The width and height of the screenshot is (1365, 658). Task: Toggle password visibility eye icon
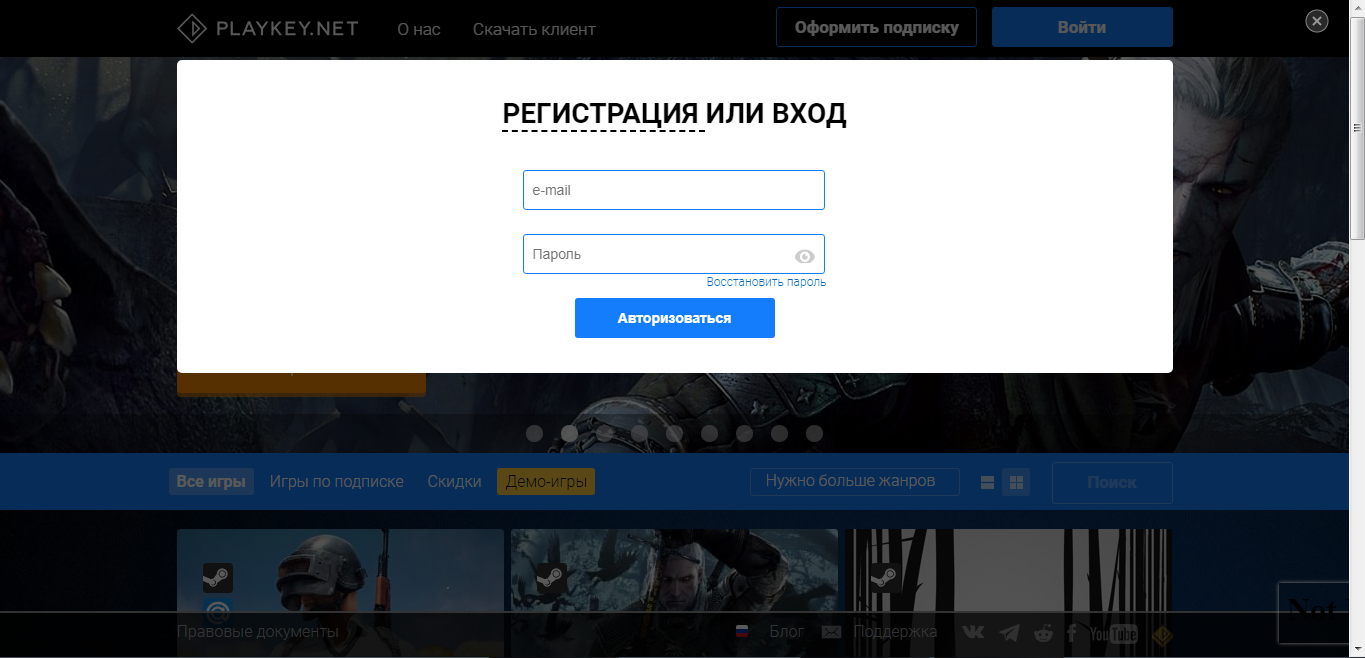(805, 257)
